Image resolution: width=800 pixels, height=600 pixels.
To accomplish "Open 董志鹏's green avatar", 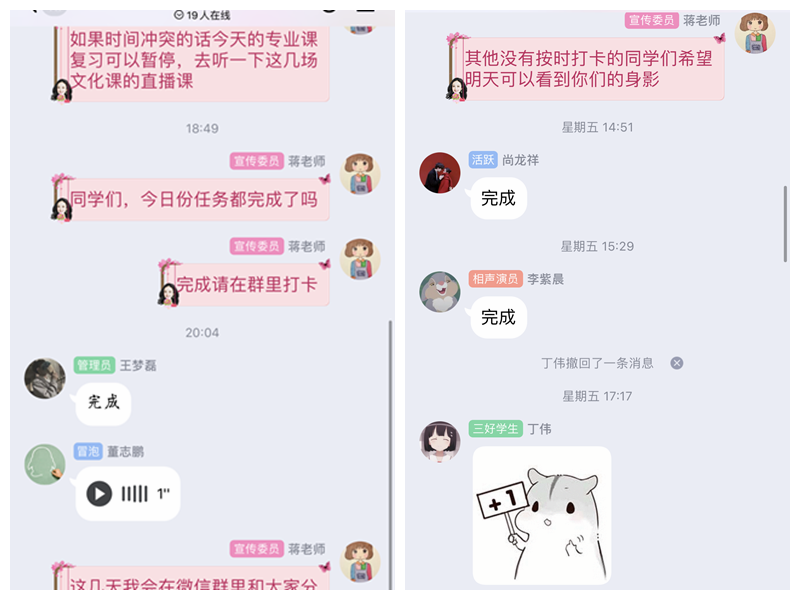I will click(45, 464).
